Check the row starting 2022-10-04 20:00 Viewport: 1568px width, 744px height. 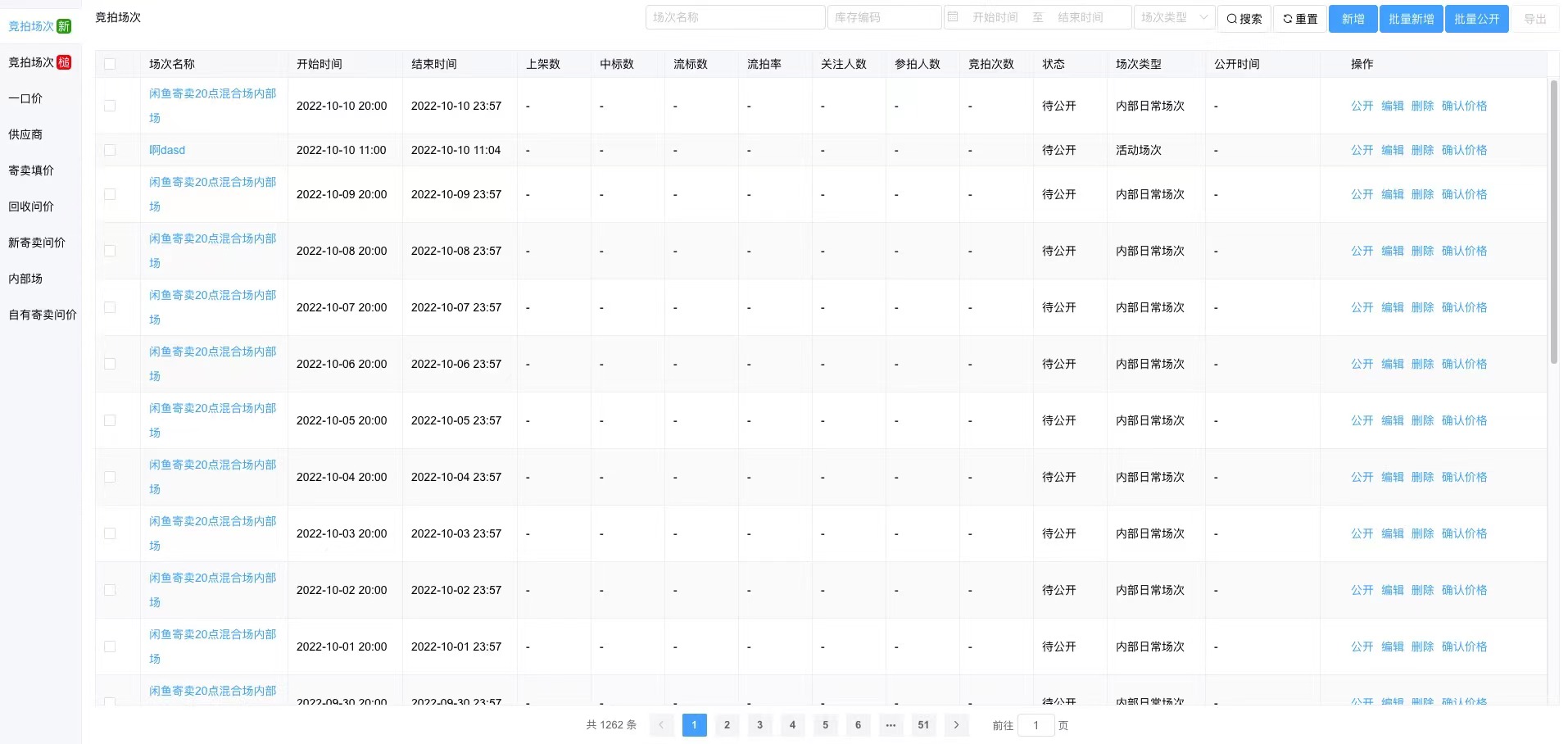point(110,477)
